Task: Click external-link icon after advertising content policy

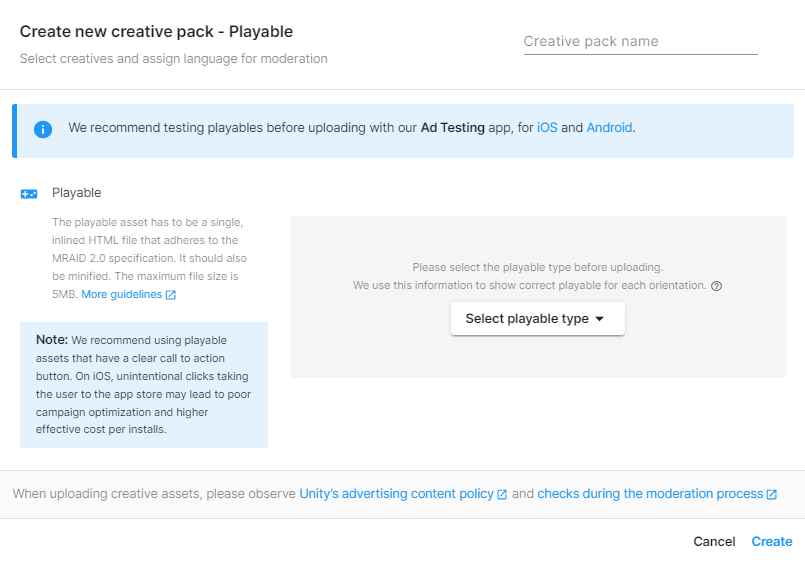Action: [502, 495]
